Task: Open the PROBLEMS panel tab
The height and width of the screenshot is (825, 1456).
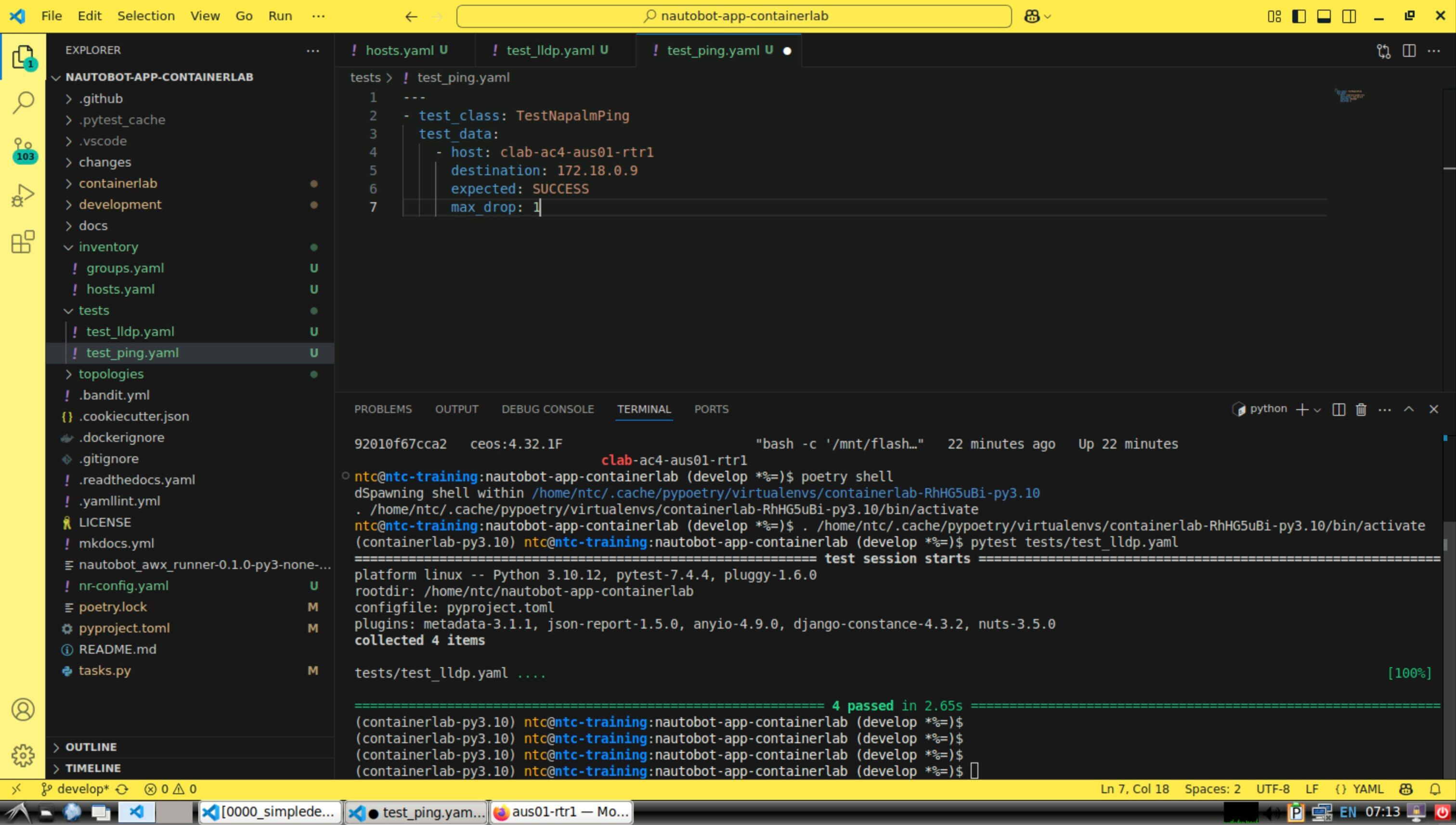Action: pos(383,409)
